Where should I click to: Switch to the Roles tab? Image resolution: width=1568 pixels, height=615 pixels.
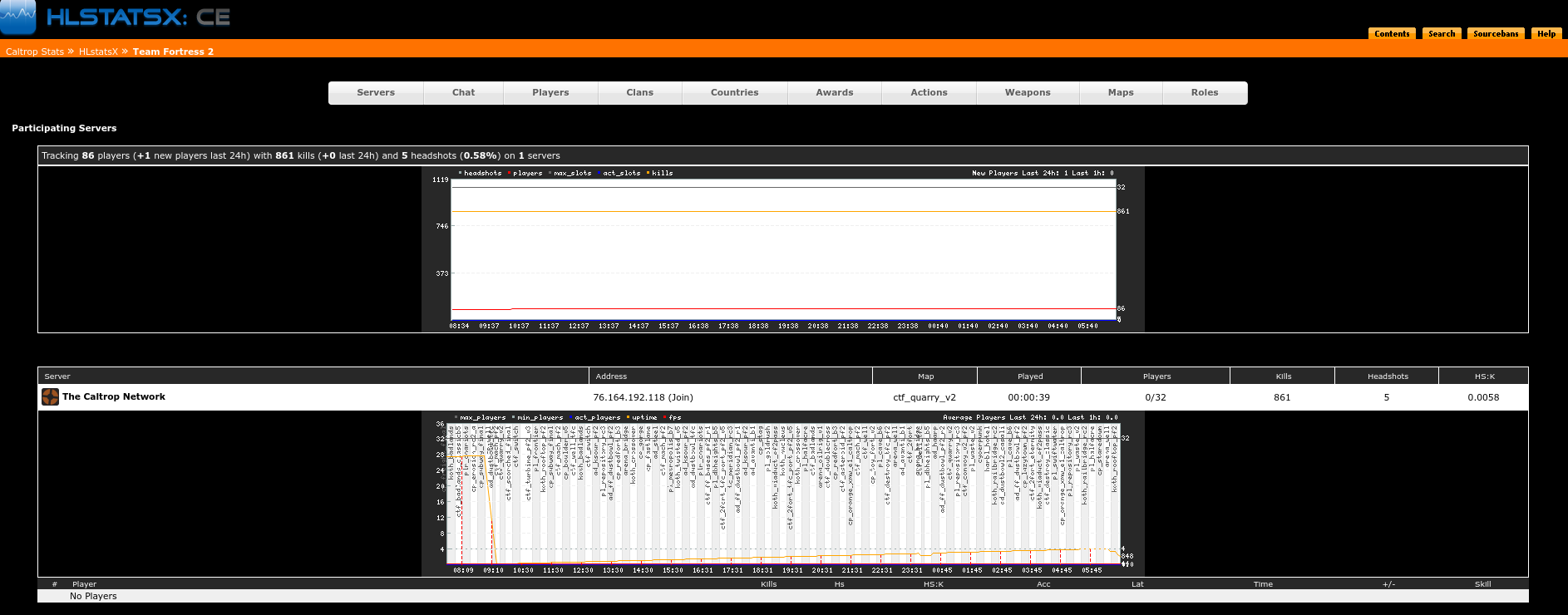point(1205,93)
